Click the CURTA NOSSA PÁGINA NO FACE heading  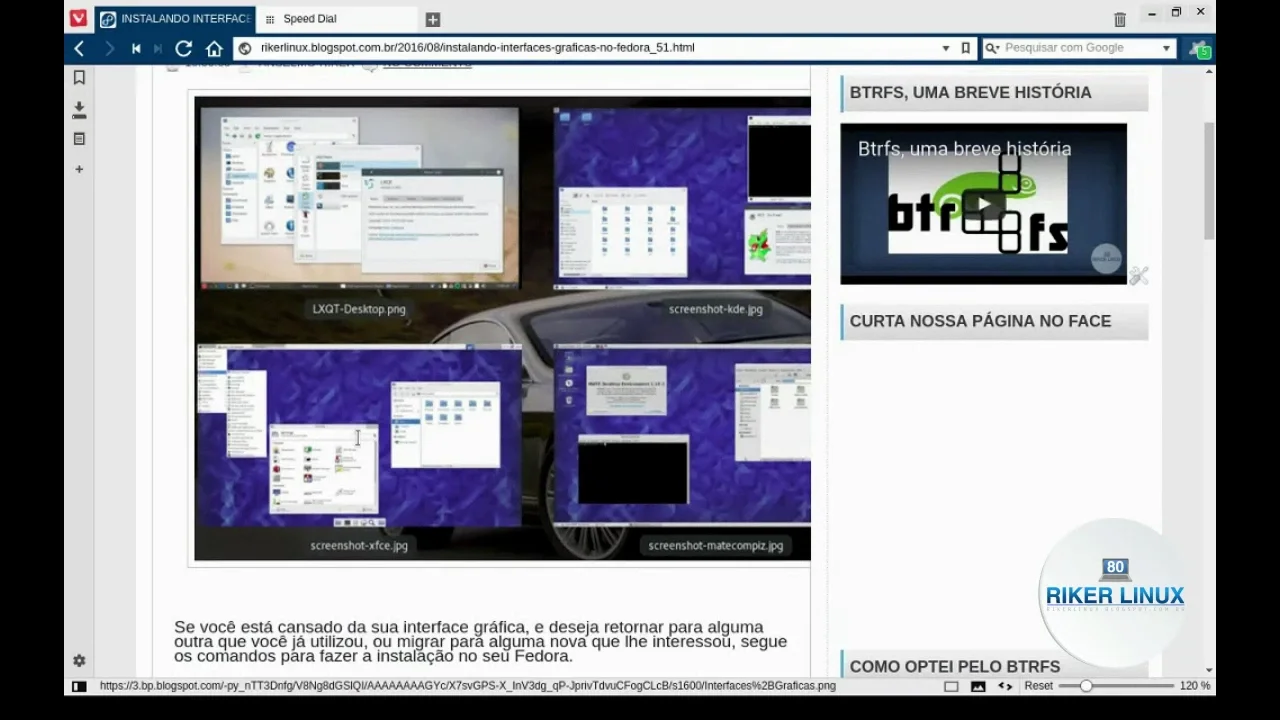tap(980, 321)
